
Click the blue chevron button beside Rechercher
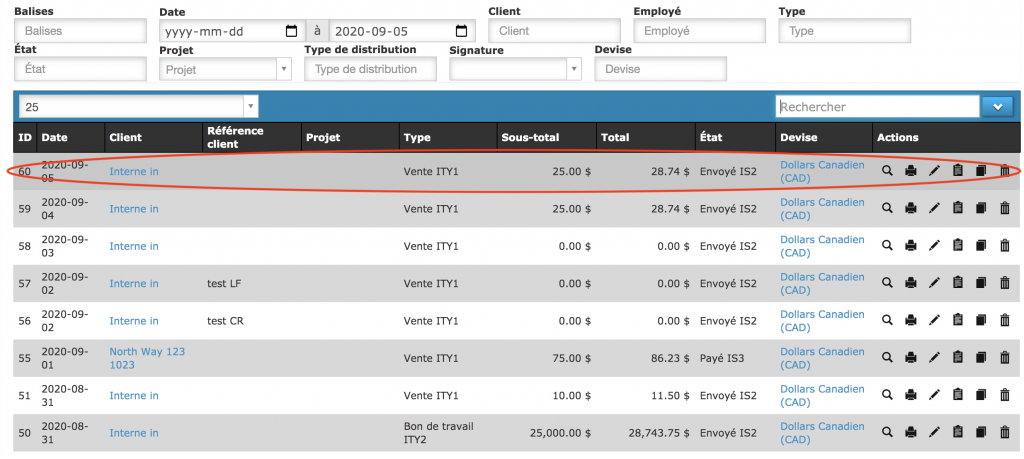click(x=998, y=106)
